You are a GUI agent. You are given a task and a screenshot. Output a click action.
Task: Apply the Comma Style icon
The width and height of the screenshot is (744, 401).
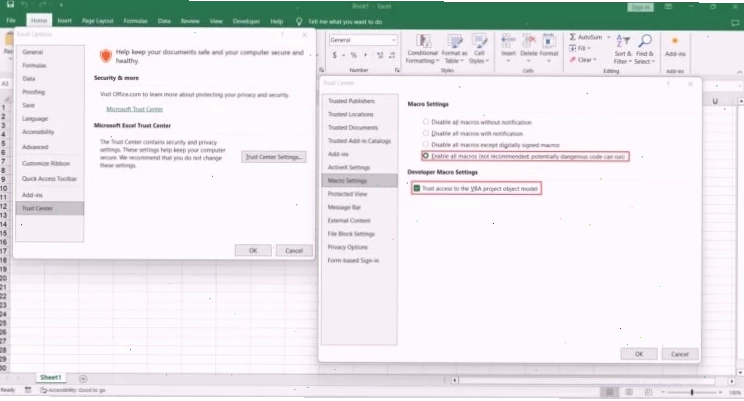365,56
